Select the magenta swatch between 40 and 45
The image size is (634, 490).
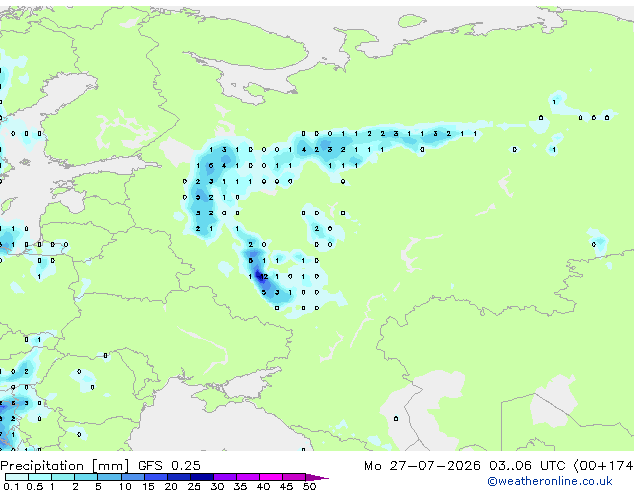point(271,477)
